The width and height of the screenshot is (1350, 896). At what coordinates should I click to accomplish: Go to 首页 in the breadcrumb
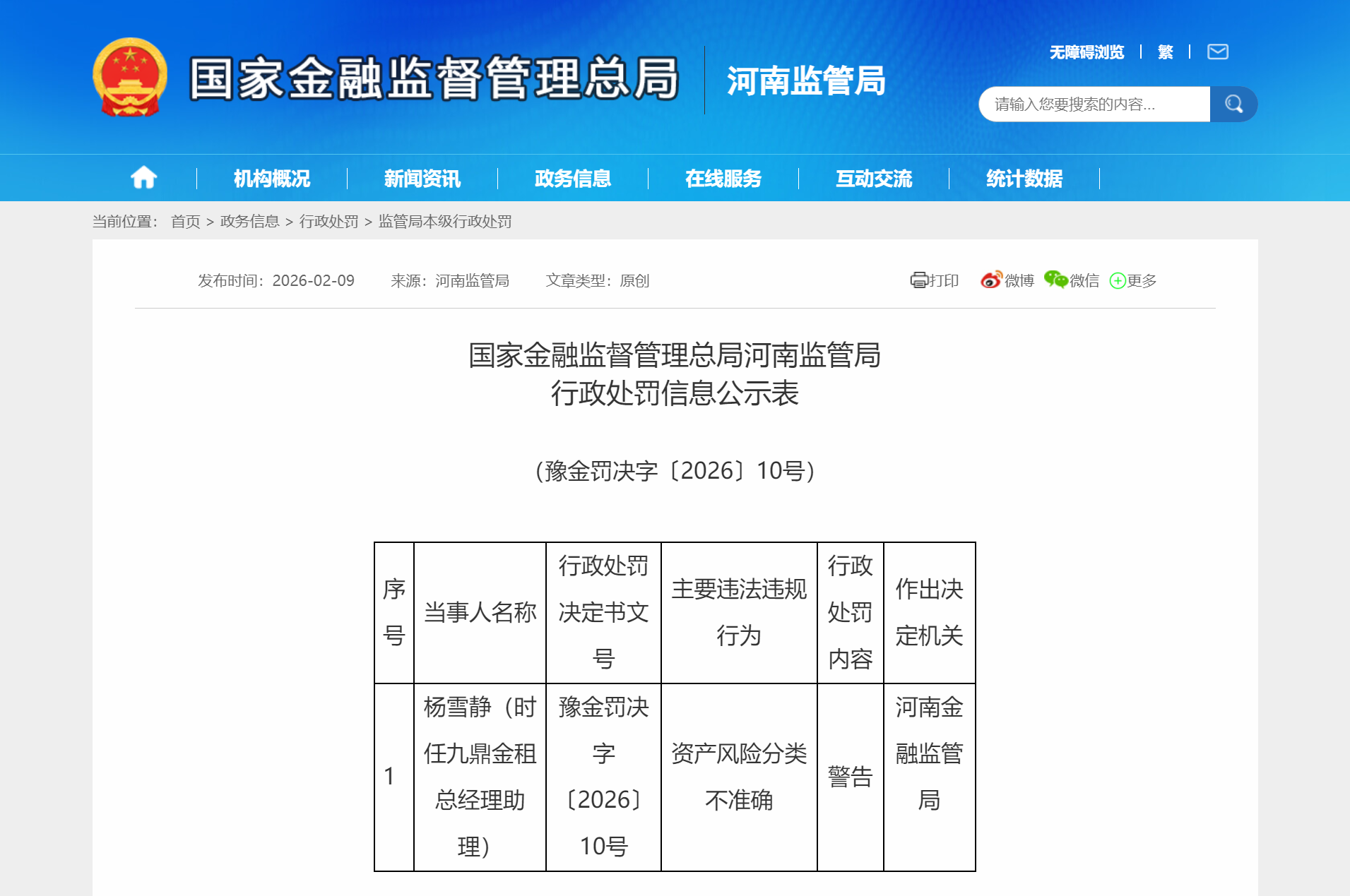[186, 222]
